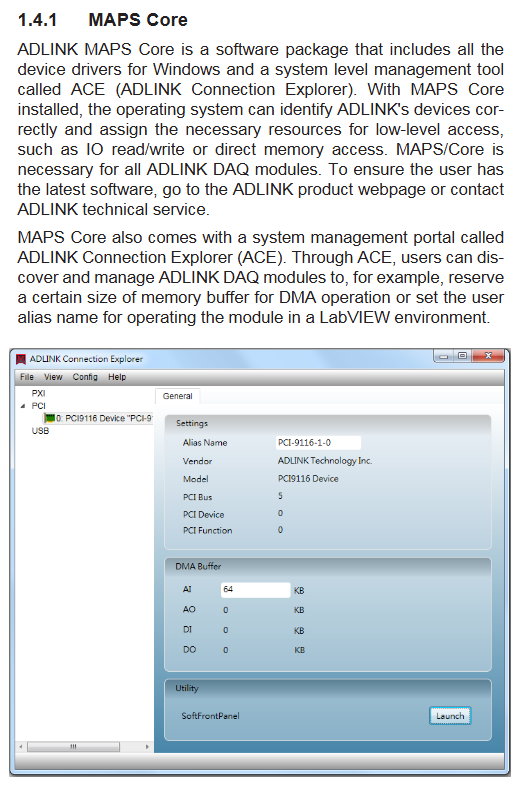Screen dimensions: 524x787
Task: Edit the Alias Name text field
Action: [318, 443]
